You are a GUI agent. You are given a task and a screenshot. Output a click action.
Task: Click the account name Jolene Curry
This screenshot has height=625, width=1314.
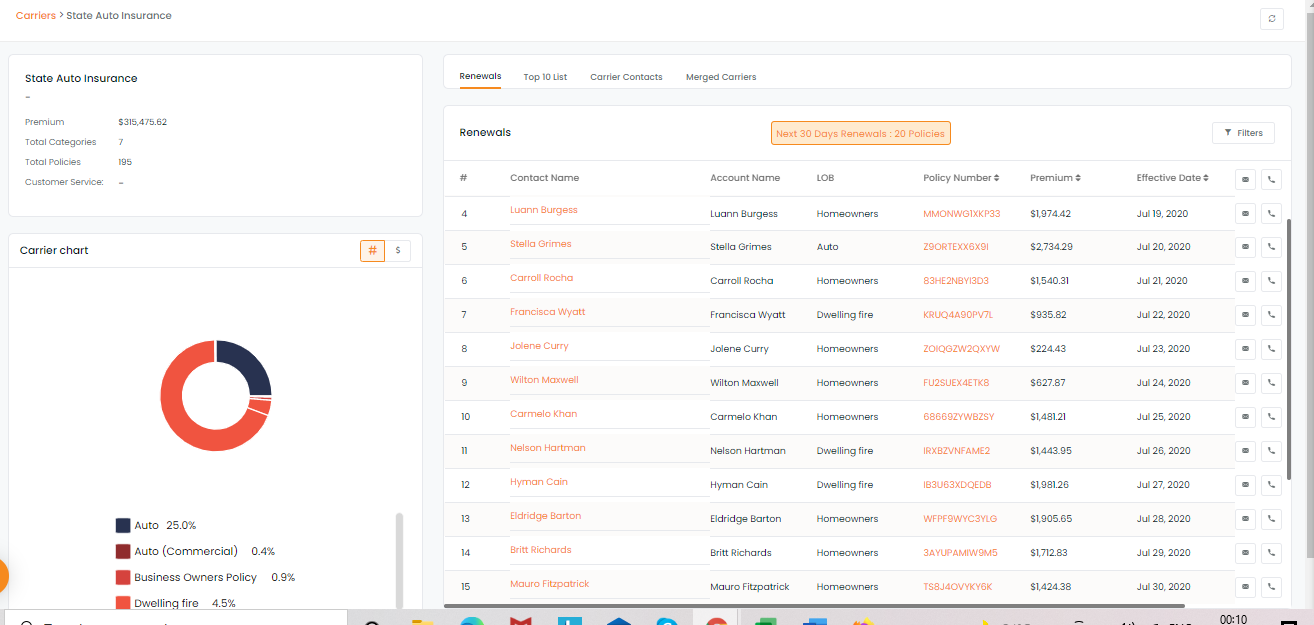pos(740,349)
